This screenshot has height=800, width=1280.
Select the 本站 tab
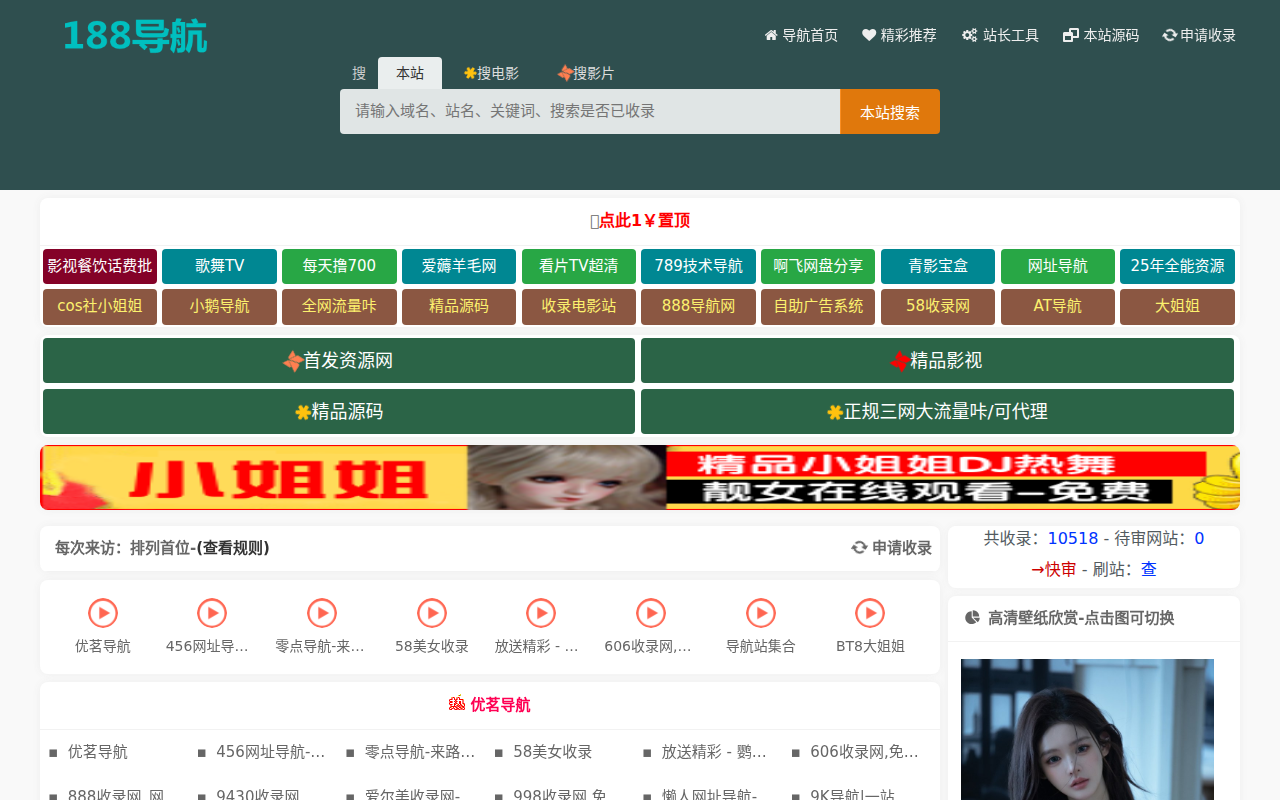pos(410,72)
